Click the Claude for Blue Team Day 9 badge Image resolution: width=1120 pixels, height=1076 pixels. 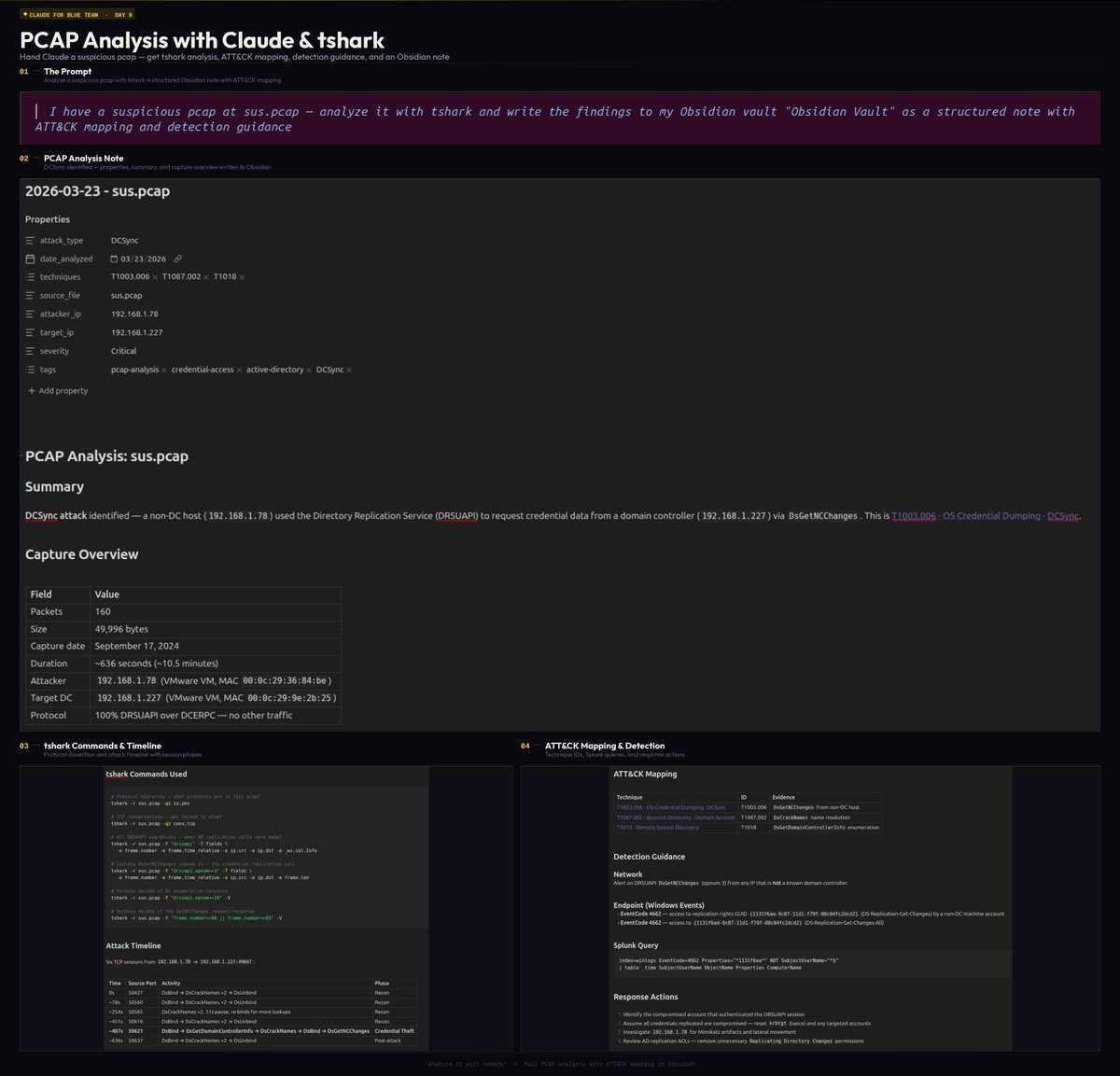pos(77,15)
